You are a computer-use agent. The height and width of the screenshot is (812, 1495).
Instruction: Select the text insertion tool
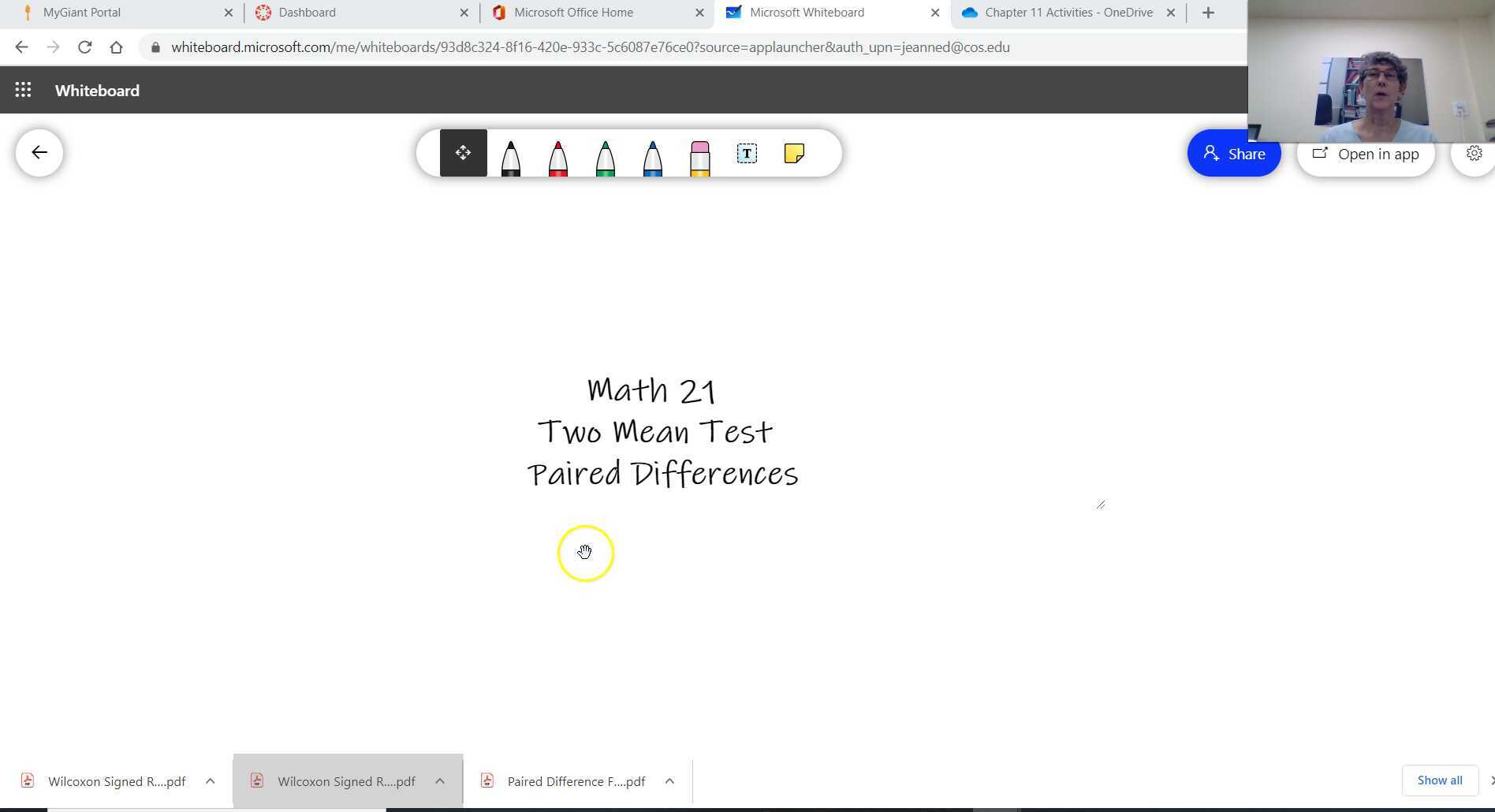tap(746, 153)
